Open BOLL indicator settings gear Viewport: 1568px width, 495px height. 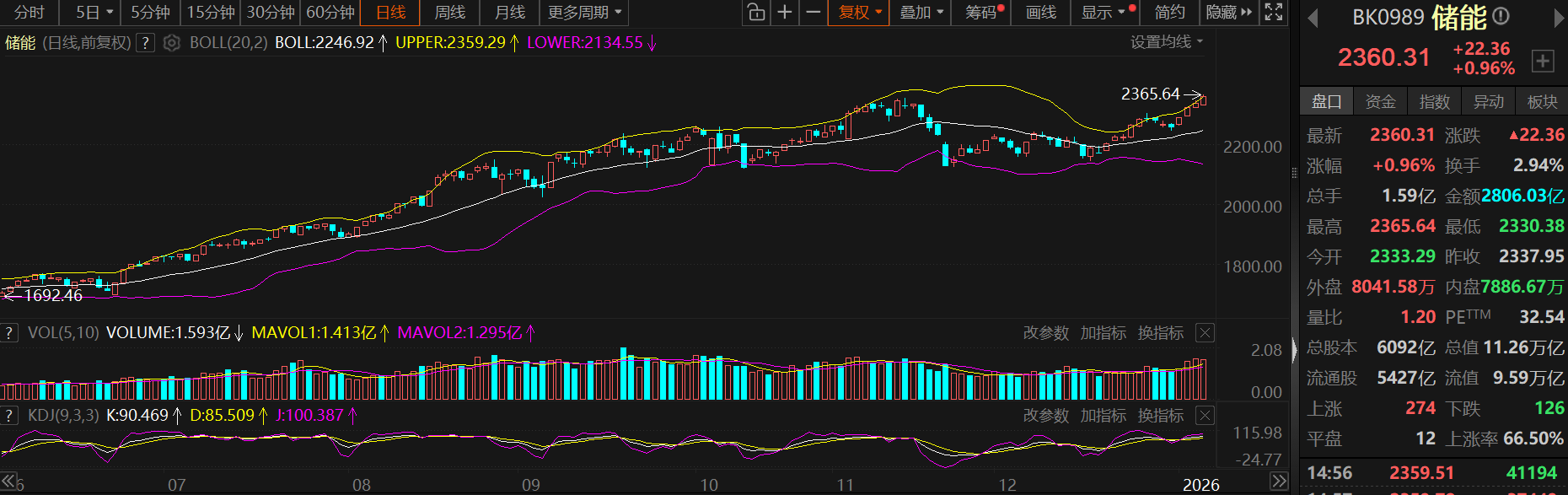[172, 43]
